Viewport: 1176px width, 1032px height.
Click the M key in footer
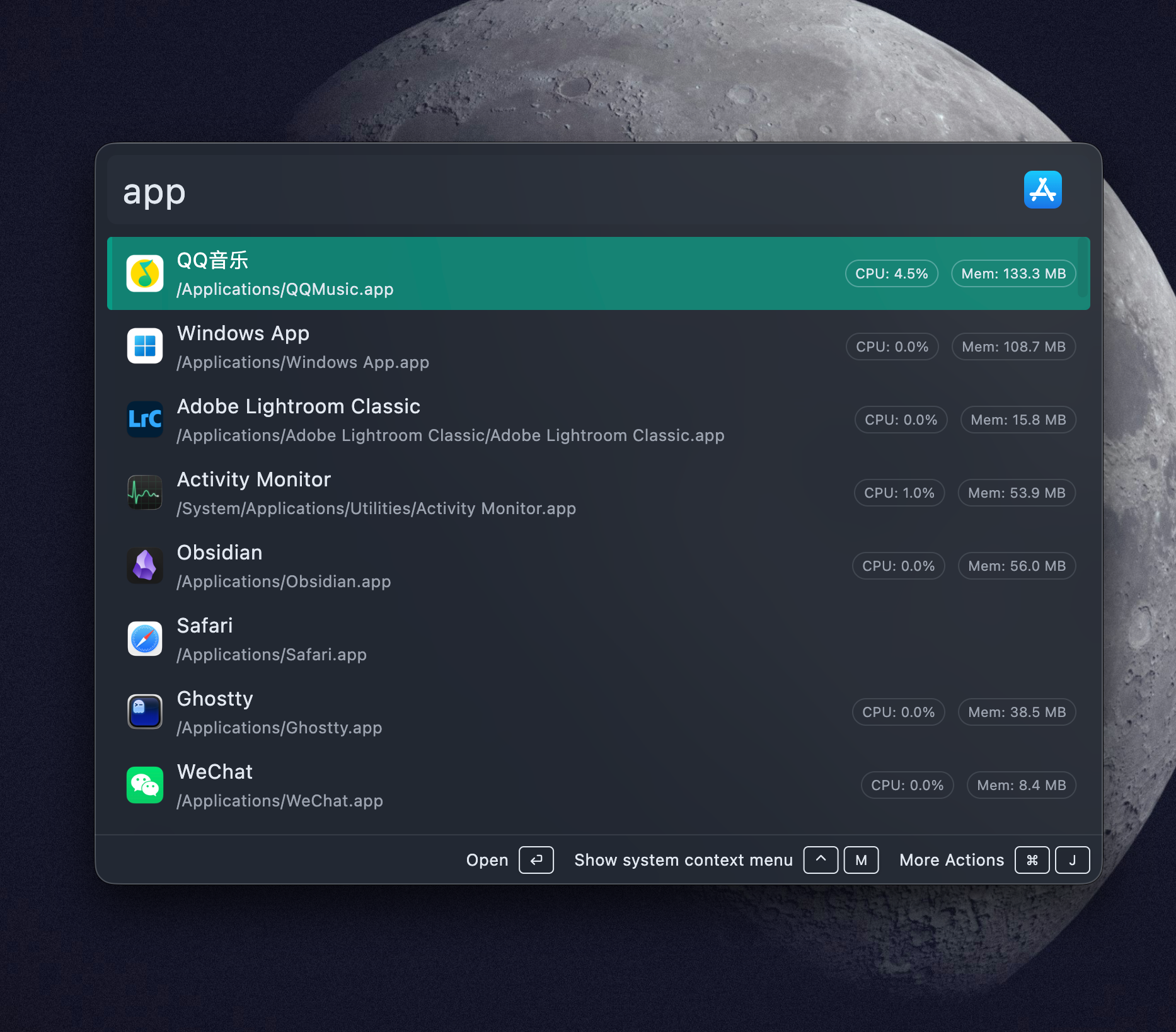(862, 860)
